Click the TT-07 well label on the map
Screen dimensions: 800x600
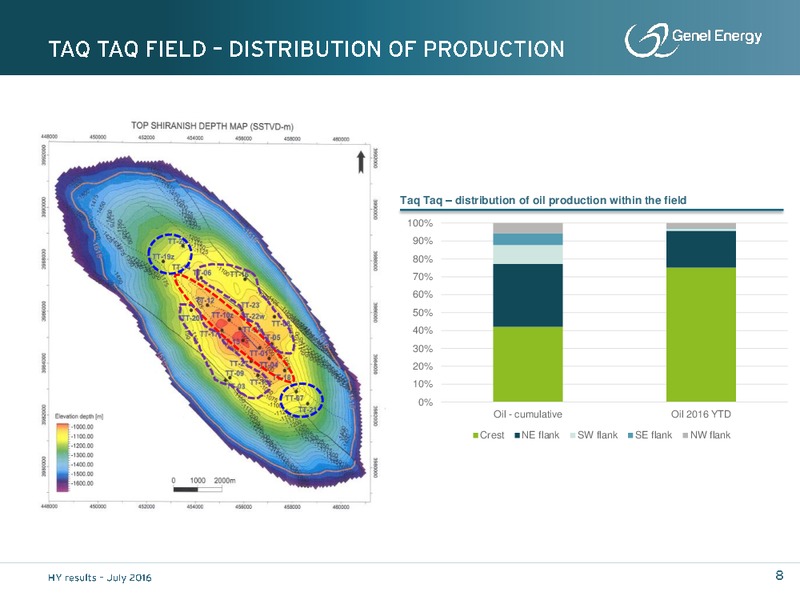point(294,398)
